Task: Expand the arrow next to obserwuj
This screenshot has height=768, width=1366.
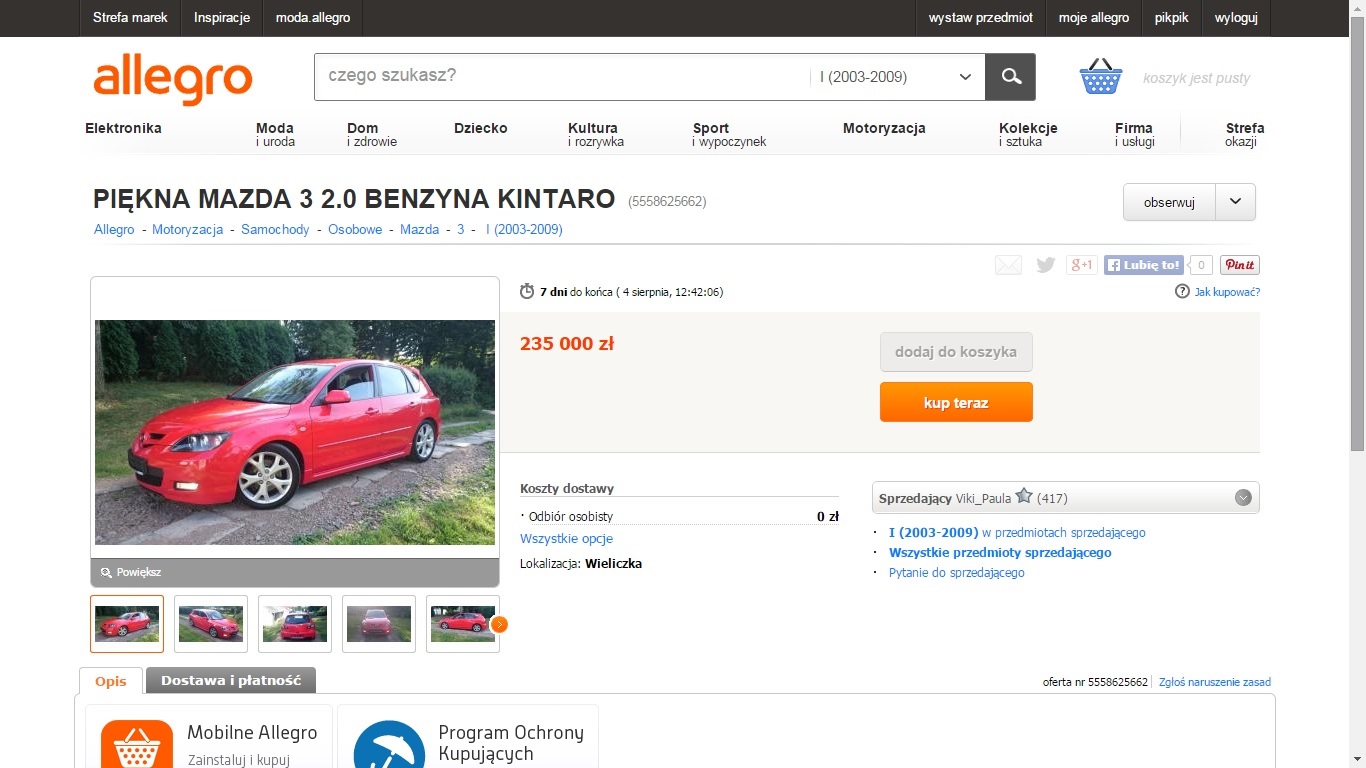Action: [x=1235, y=202]
